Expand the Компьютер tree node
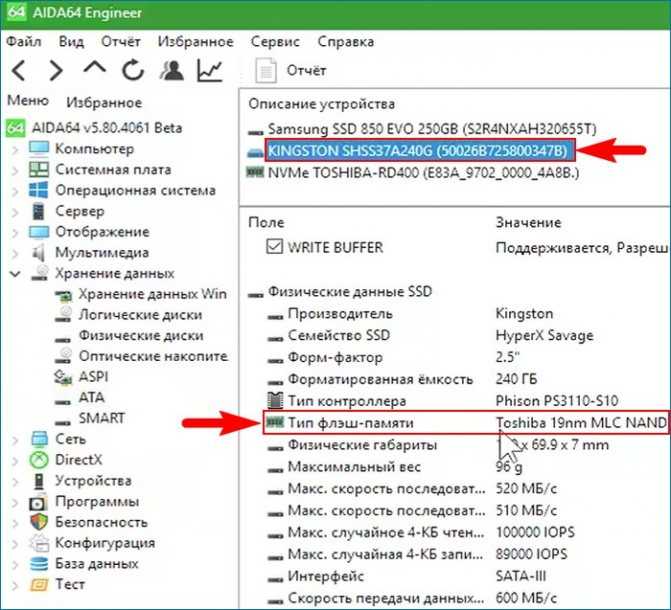 [x=15, y=149]
